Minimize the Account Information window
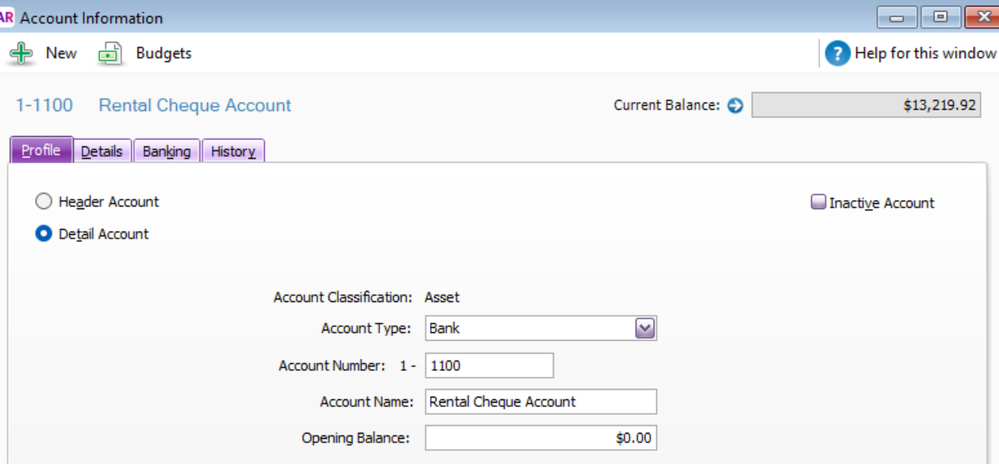The height and width of the screenshot is (464, 999). [898, 17]
